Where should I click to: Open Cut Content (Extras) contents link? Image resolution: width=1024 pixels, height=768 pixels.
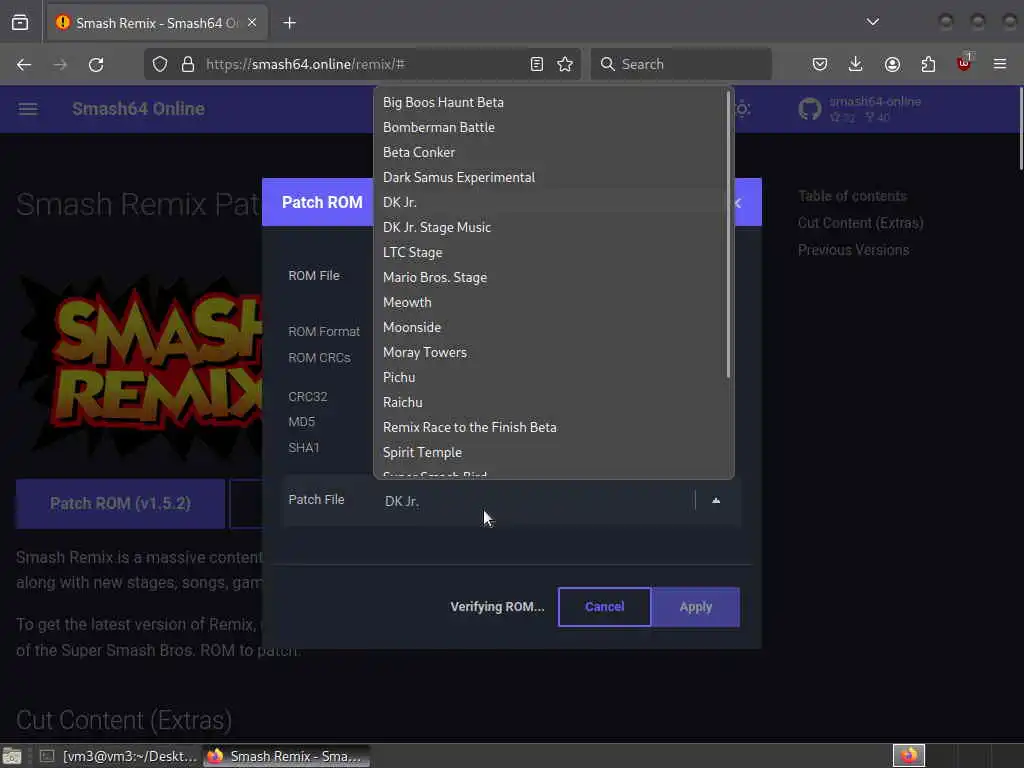pyautogui.click(x=860, y=223)
